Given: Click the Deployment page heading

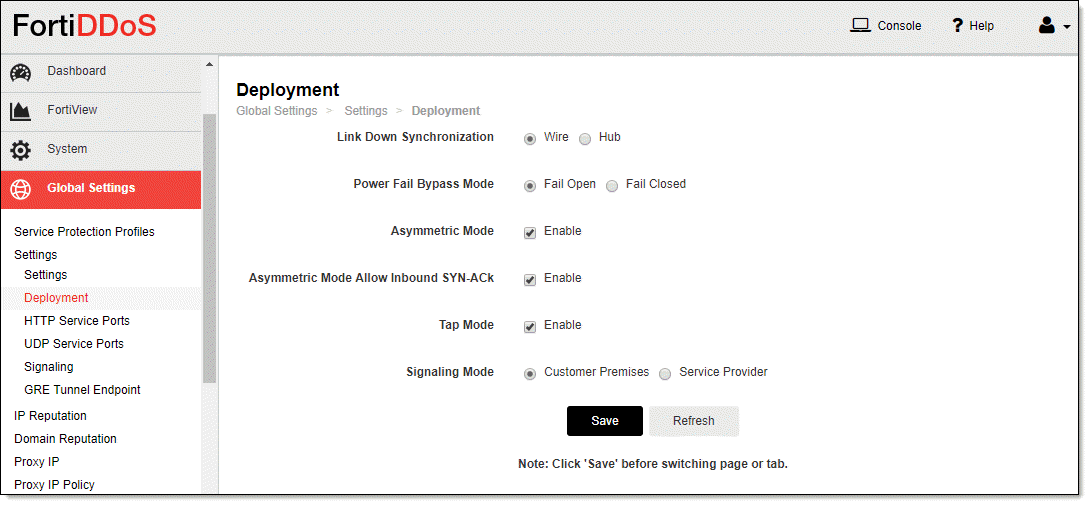Looking at the screenshot, I should (288, 90).
